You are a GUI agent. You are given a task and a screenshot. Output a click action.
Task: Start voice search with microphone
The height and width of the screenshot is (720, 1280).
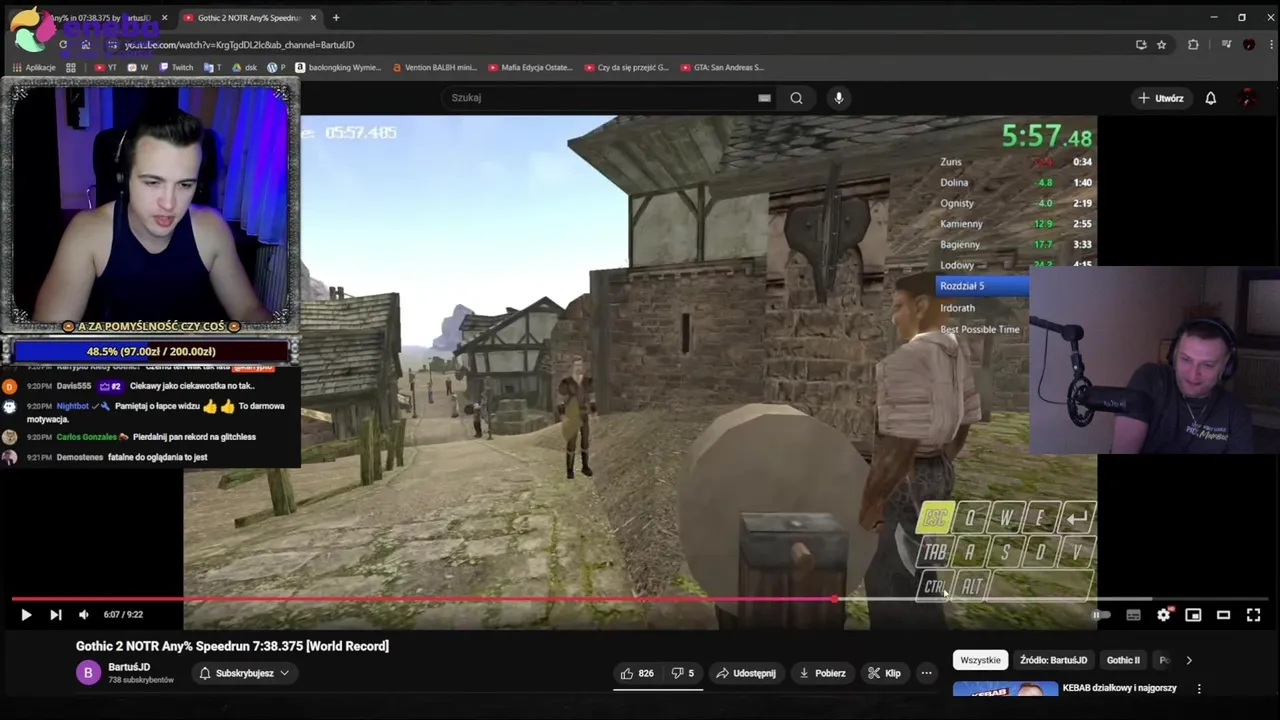click(839, 98)
